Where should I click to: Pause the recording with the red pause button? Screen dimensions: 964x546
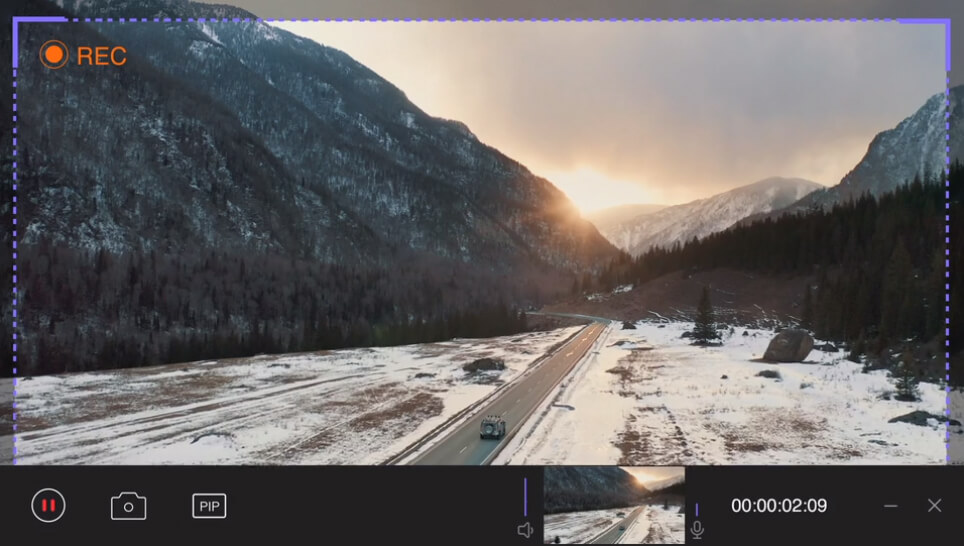[49, 505]
